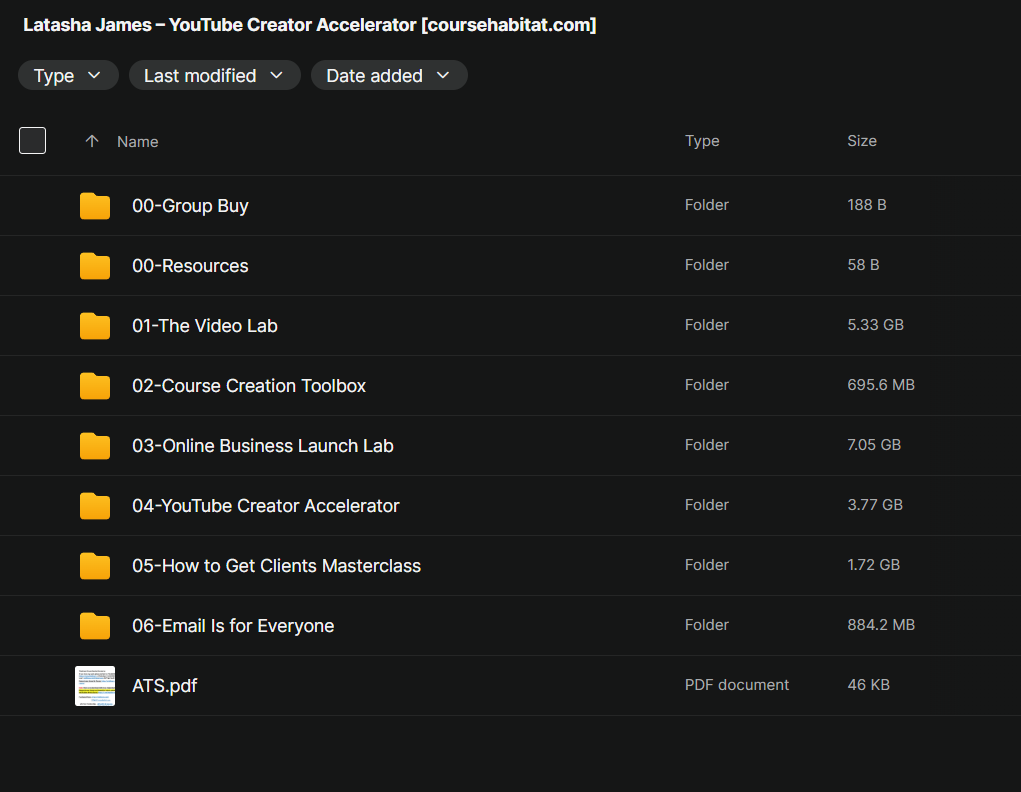Open 04-YouTube Creator Accelerator folder name
The height and width of the screenshot is (792, 1021).
click(266, 505)
